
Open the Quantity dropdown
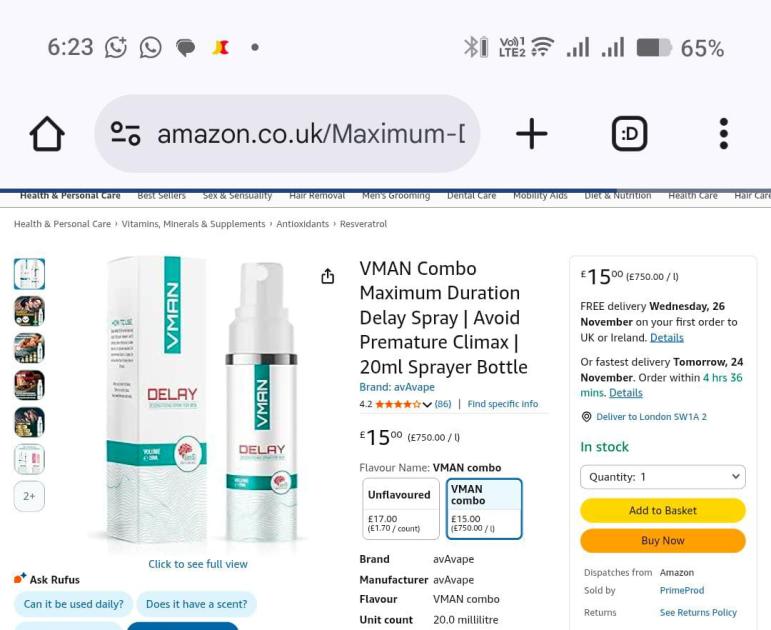pos(662,477)
